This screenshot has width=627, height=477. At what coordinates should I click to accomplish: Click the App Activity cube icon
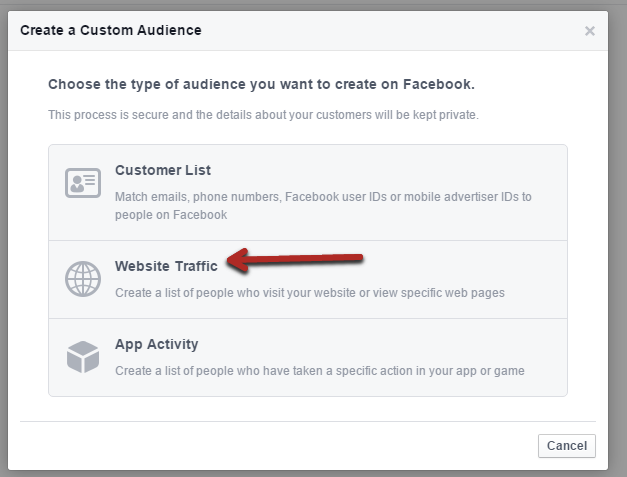(82, 356)
